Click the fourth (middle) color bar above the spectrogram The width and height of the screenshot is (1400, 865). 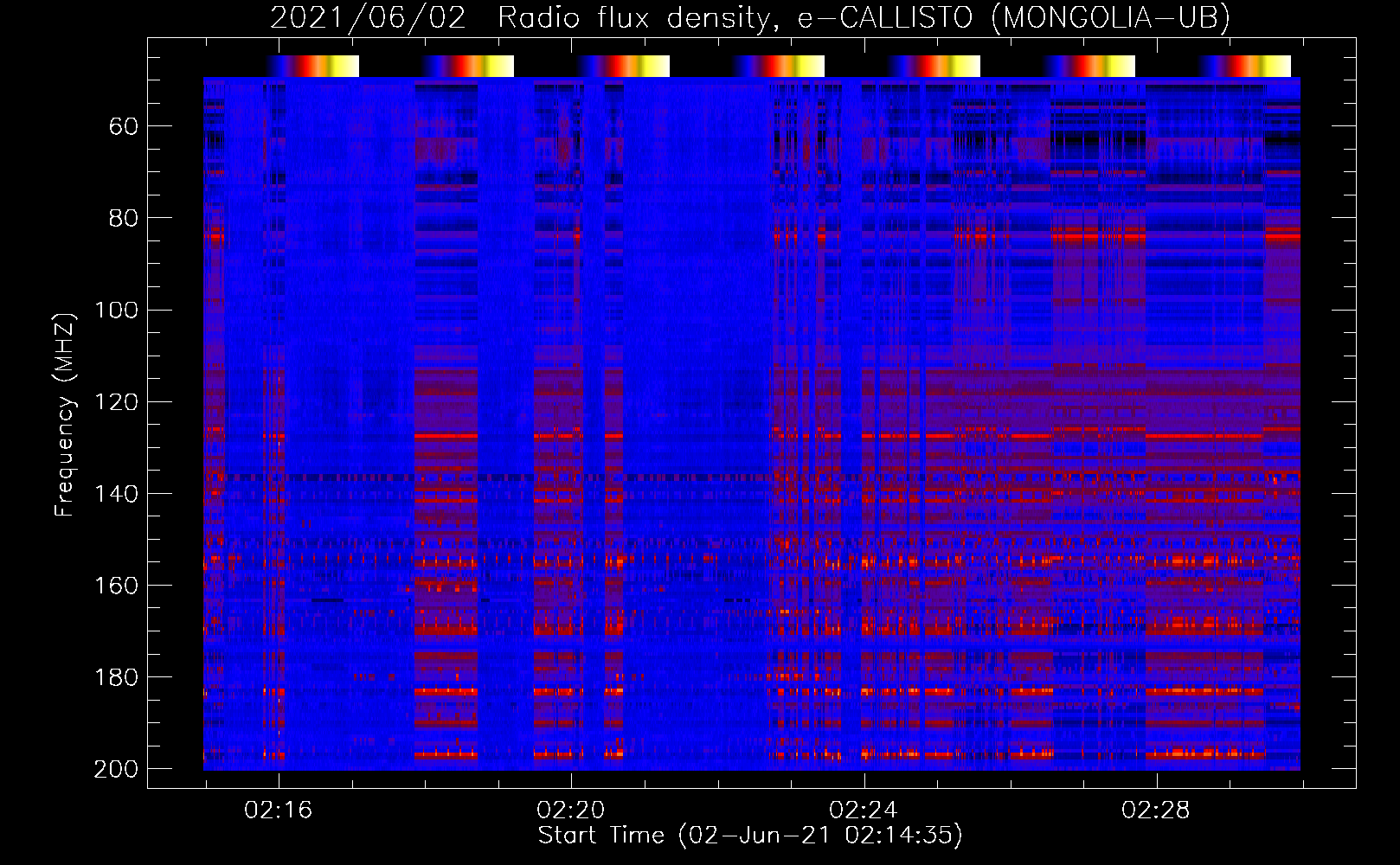[778, 66]
